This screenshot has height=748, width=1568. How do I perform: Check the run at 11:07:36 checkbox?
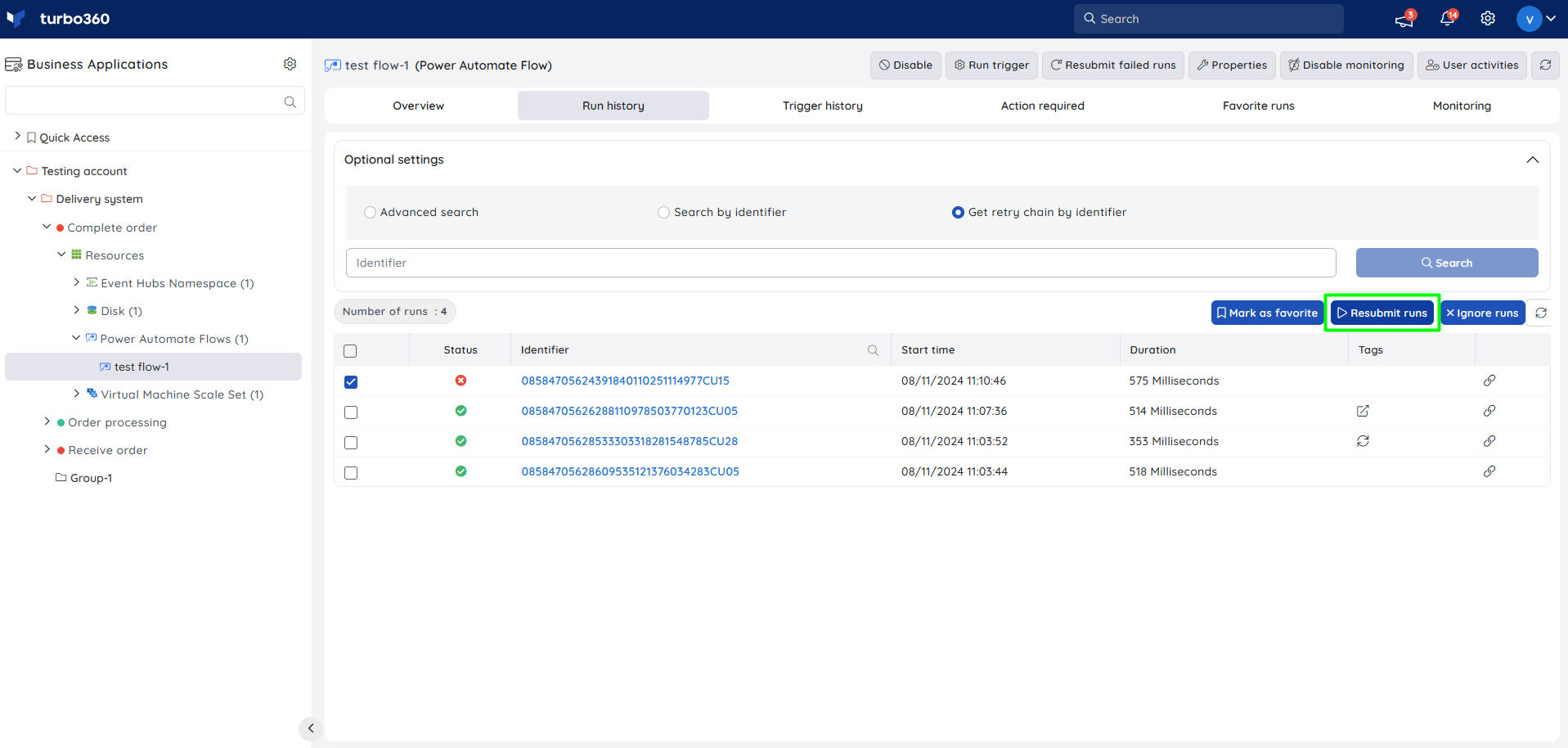[x=351, y=412]
